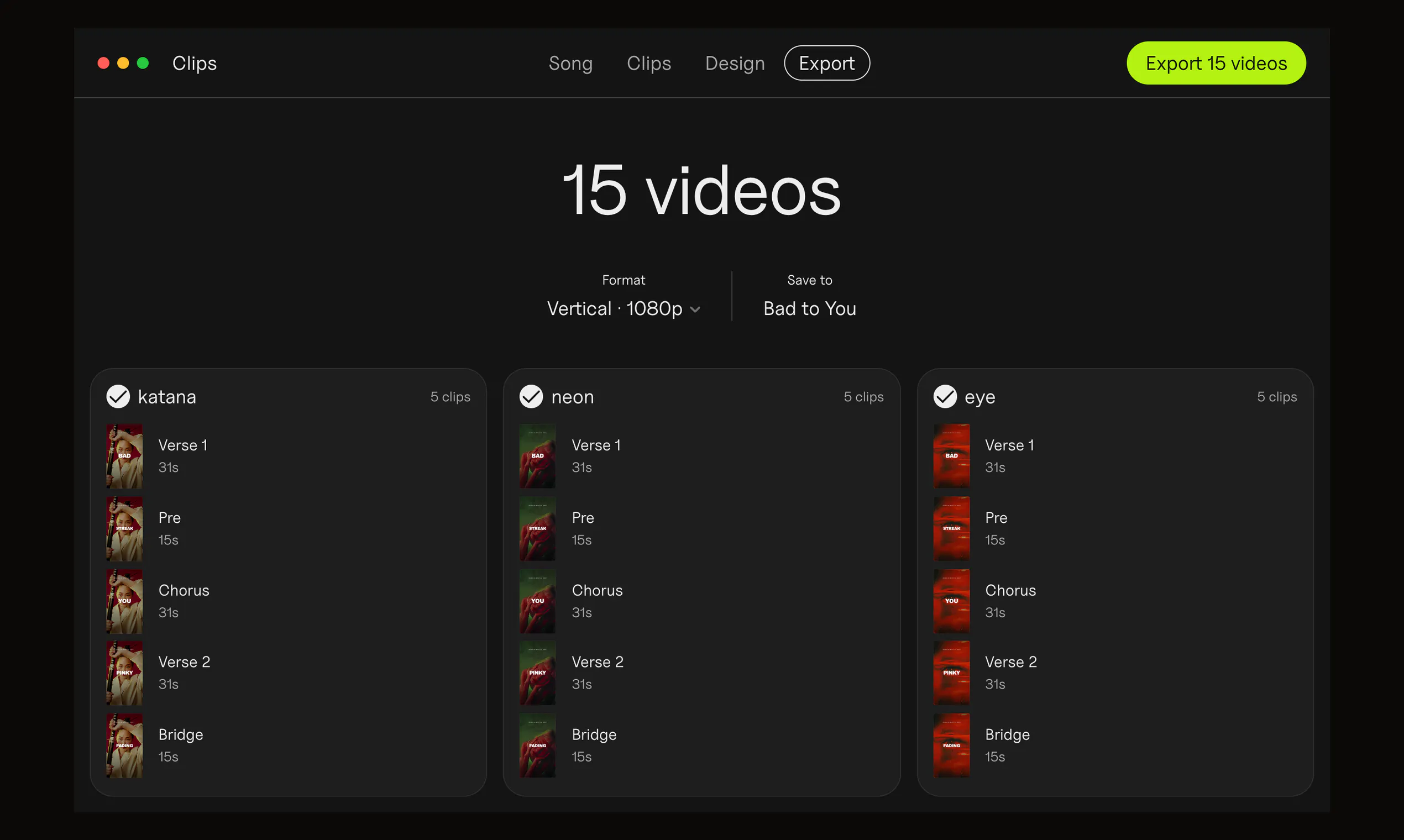The height and width of the screenshot is (840, 1404).
Task: Click the yellow minimize window button
Action: pyautogui.click(x=123, y=63)
